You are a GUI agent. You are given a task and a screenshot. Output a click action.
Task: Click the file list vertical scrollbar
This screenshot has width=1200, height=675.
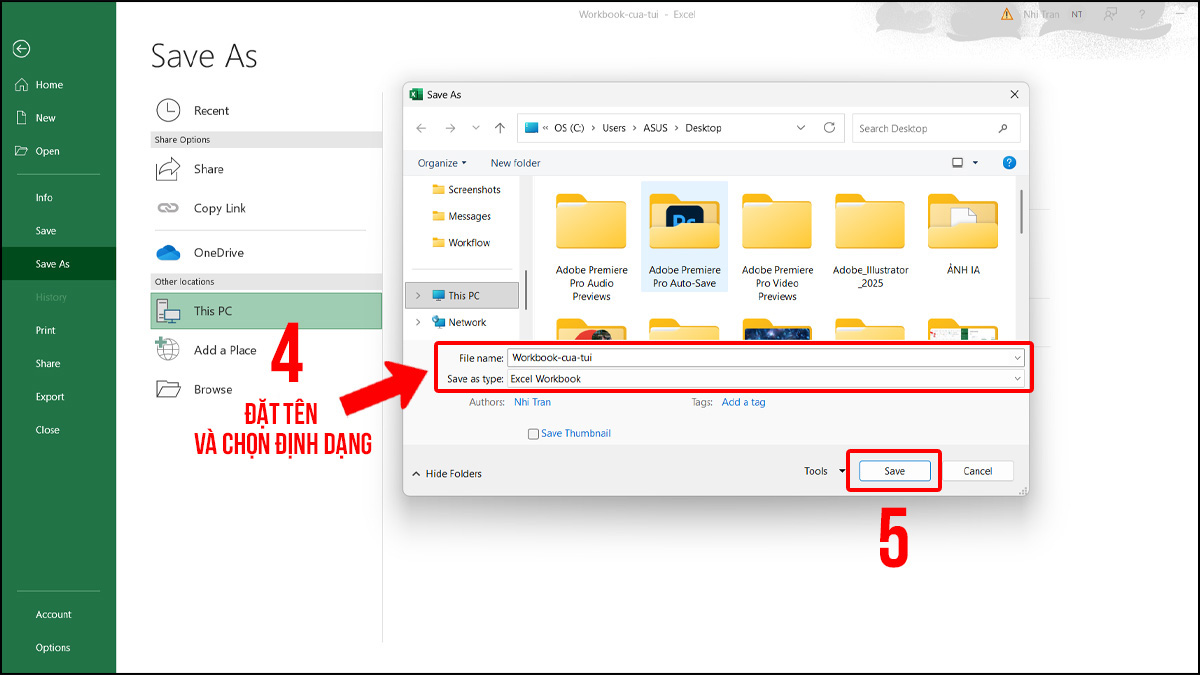(1021, 212)
